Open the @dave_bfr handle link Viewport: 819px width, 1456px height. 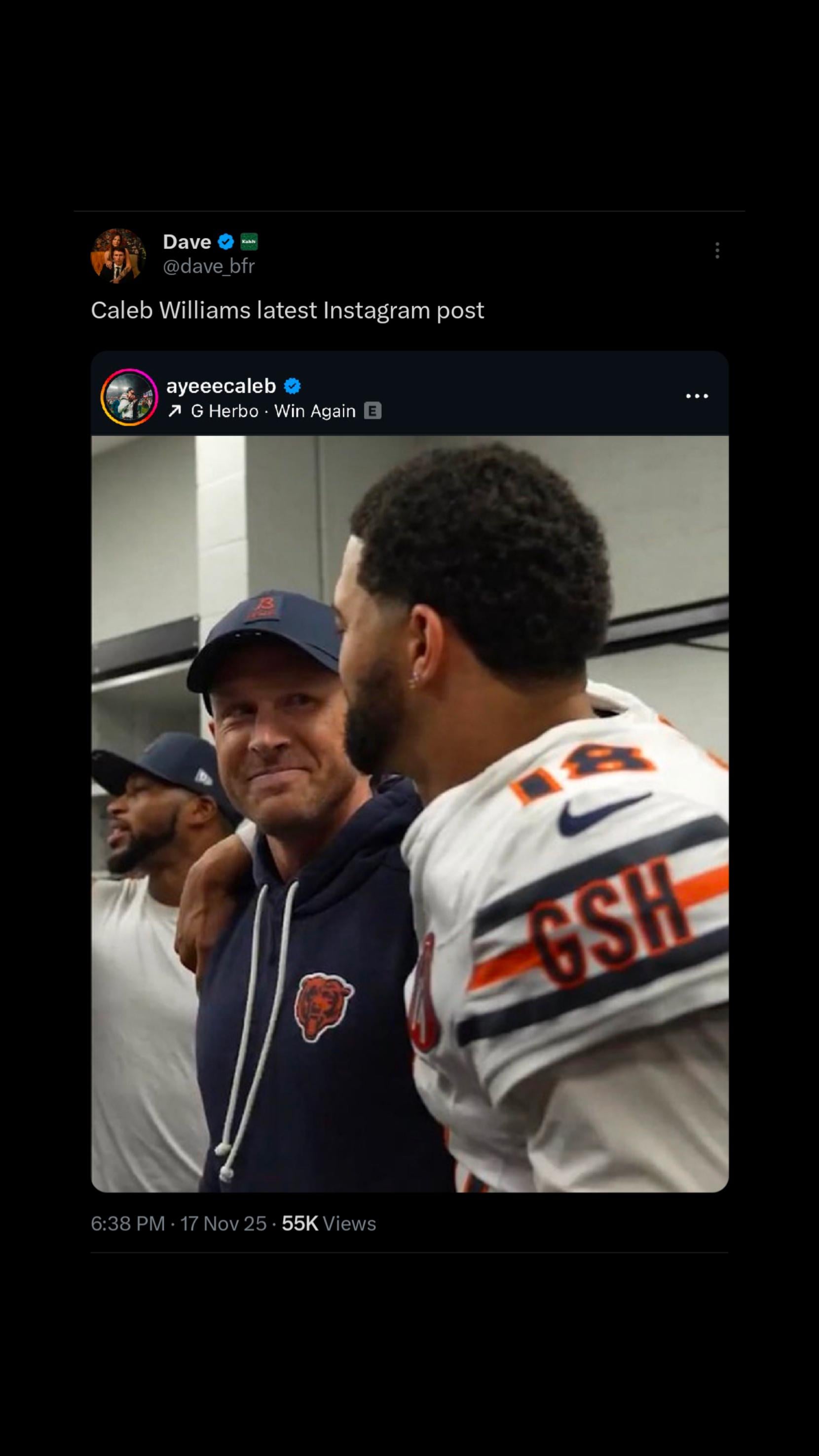point(209,266)
